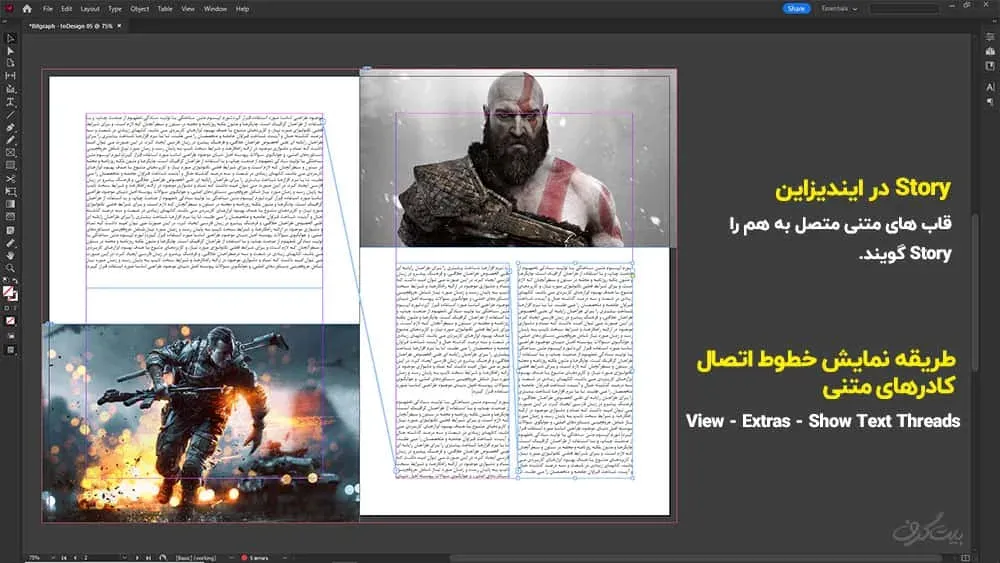Select the Gap tool

(10, 76)
